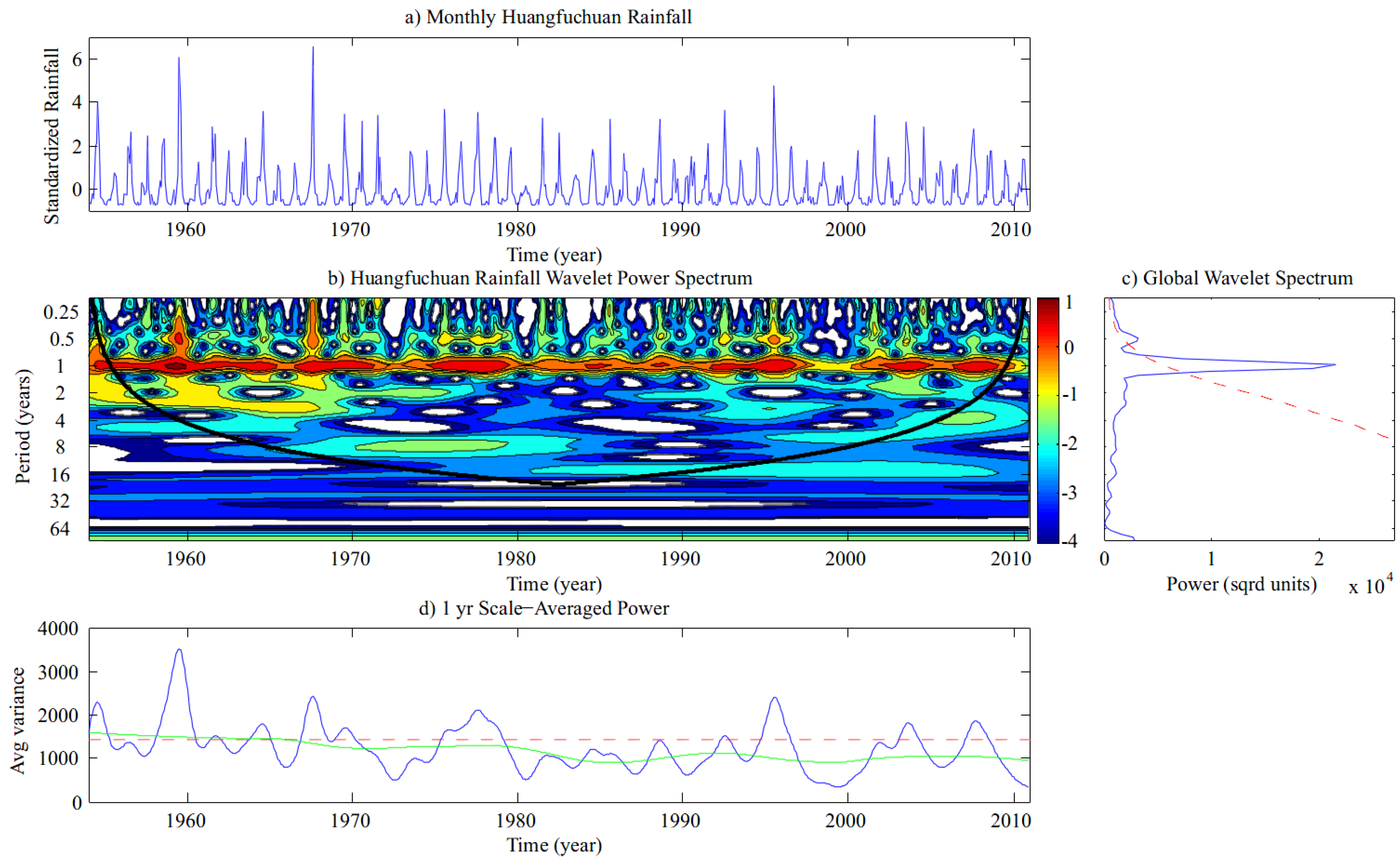The image size is (1400, 866).
Task: Click the '6' tick on Standardized Rainfall axis
Action: (x=77, y=59)
